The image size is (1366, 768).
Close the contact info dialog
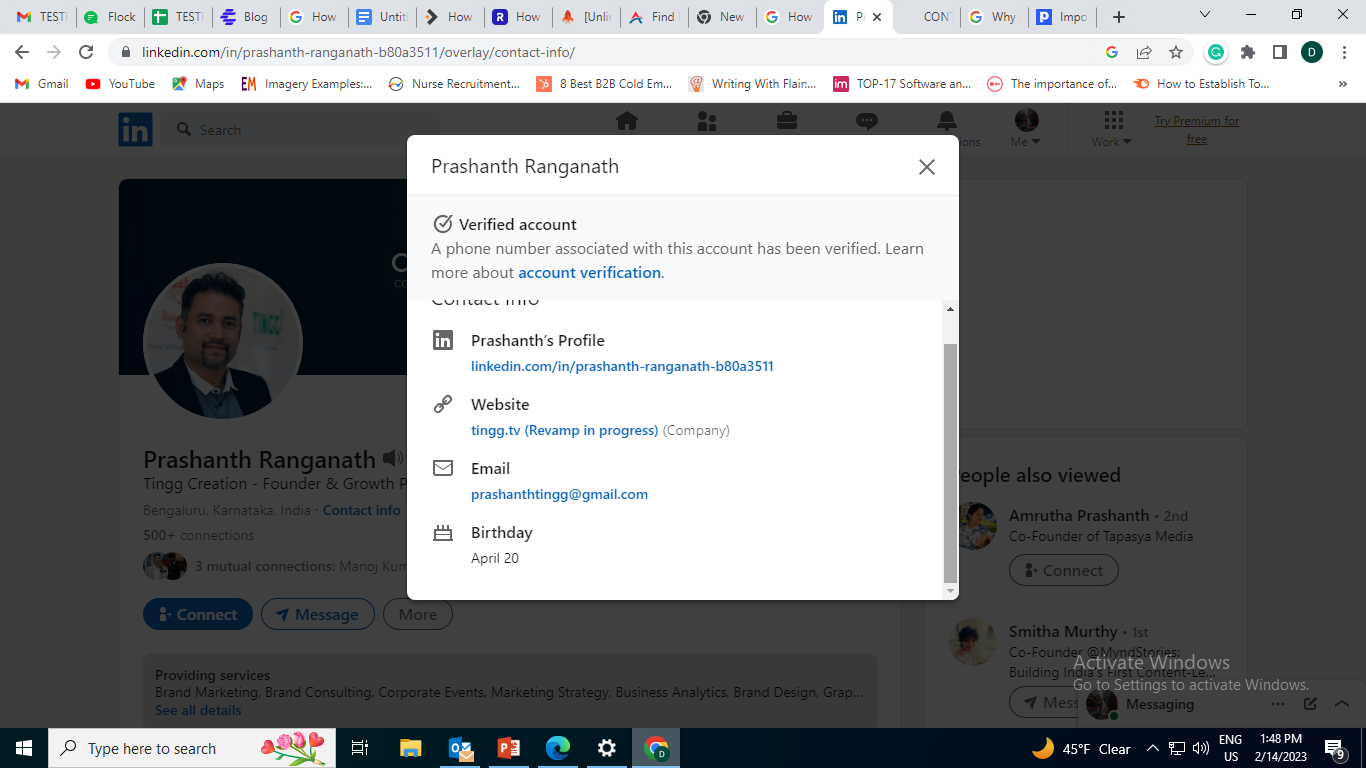(x=926, y=167)
